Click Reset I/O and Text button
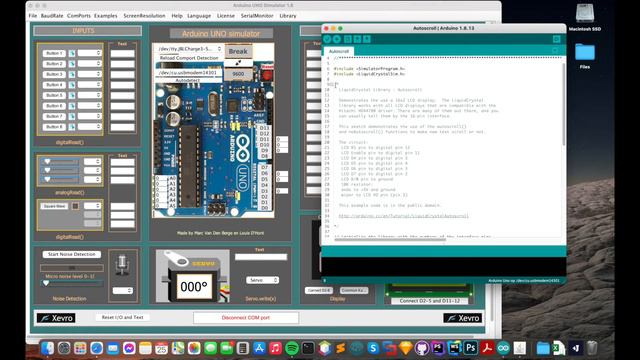Screen dimensions: 640x360 click(122, 317)
